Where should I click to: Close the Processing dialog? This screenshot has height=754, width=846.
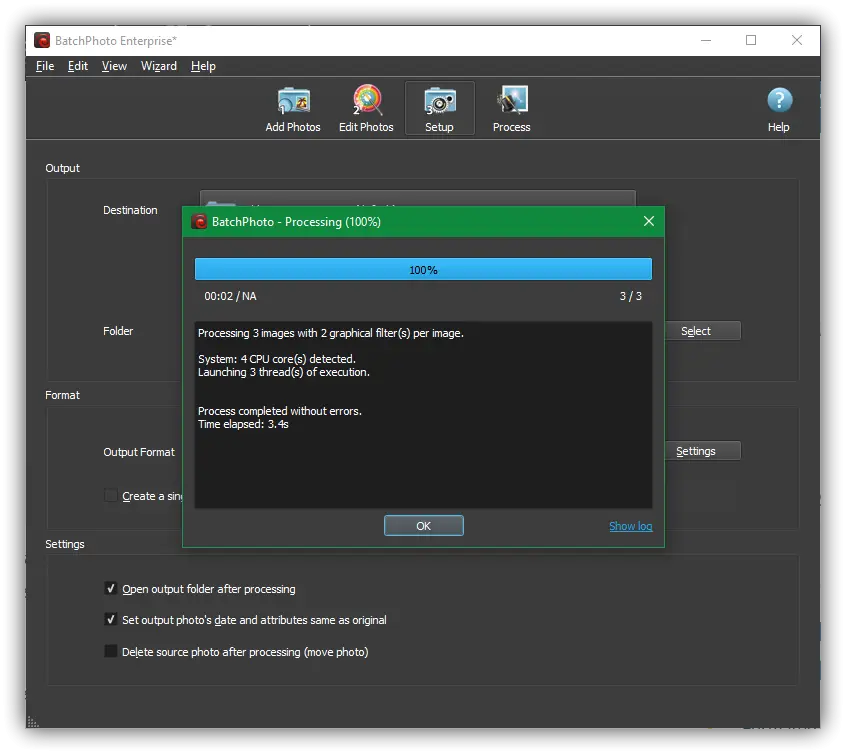point(649,221)
